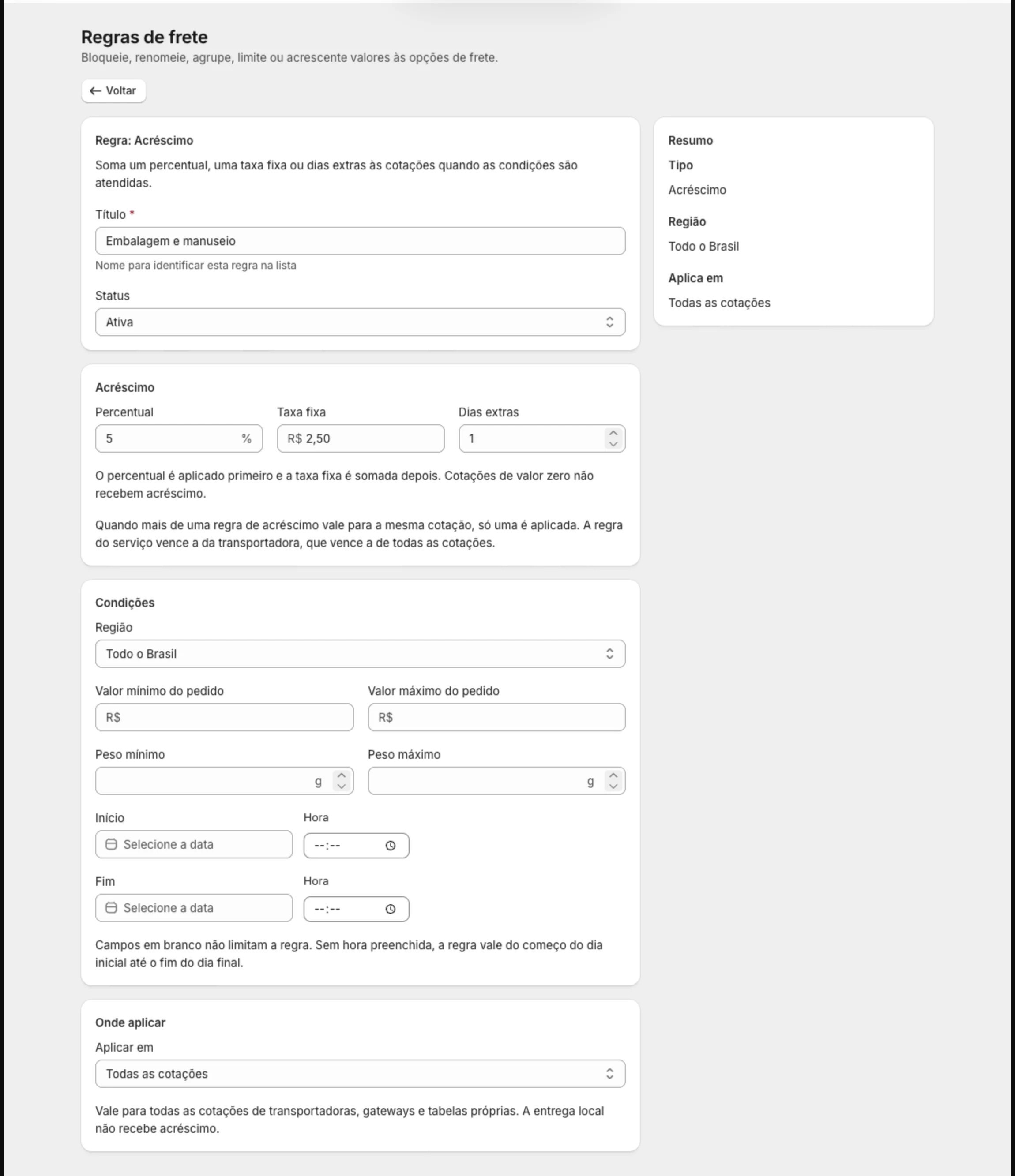This screenshot has width=1015, height=1176.
Task: Focus the Peso máximo input
Action: click(496, 781)
